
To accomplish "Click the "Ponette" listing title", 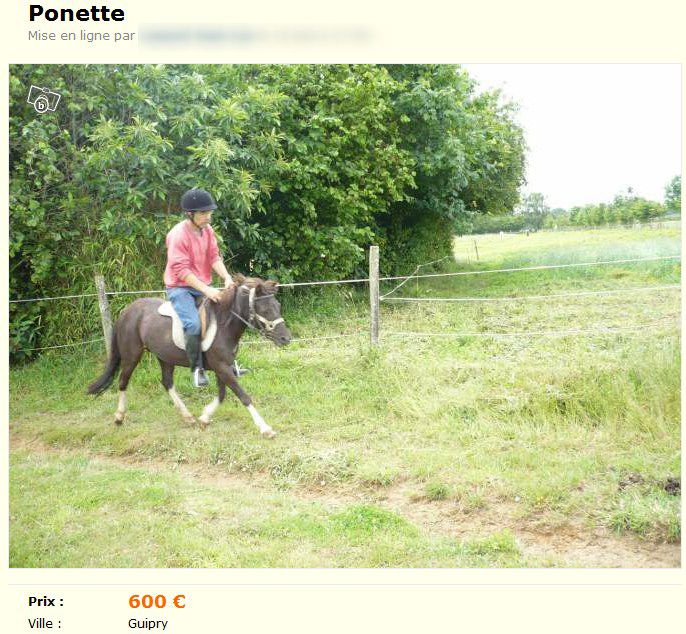I will tap(77, 13).
